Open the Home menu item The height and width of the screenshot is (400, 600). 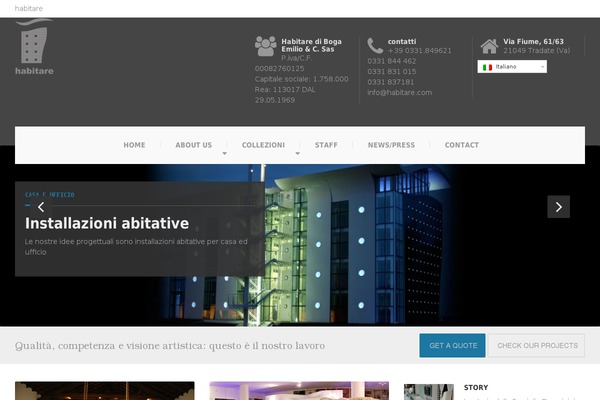(x=134, y=145)
